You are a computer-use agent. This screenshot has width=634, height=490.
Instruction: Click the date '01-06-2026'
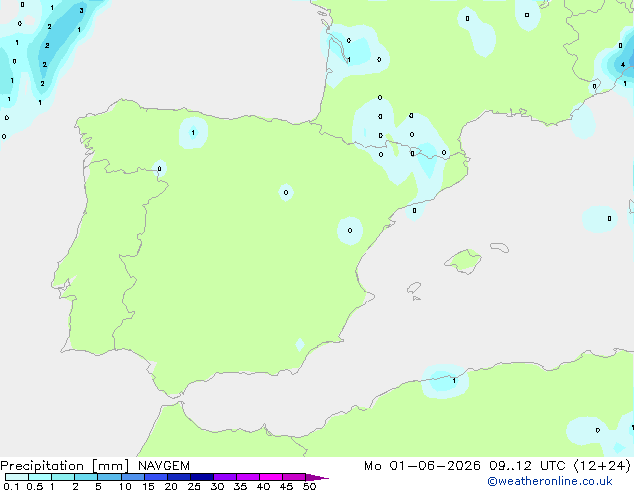click(435, 466)
